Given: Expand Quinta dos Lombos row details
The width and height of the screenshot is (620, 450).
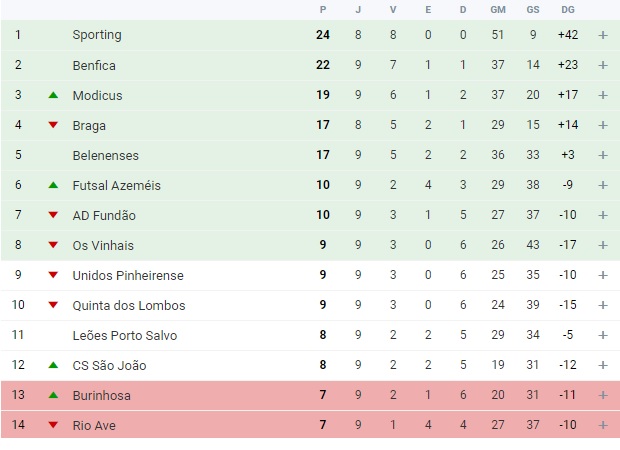Looking at the screenshot, I should pos(603,305).
